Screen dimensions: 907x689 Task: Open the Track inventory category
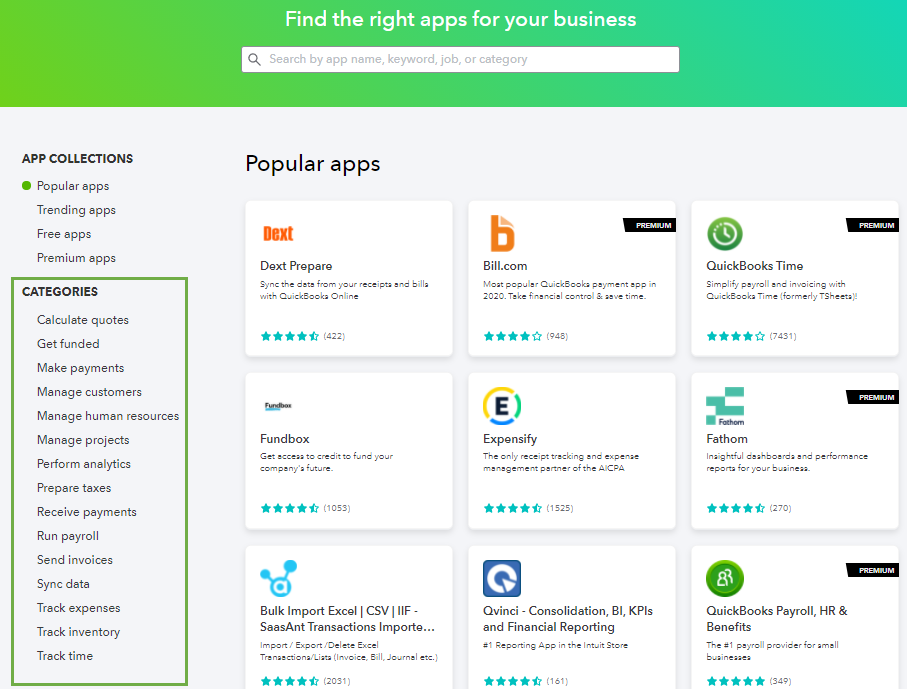(x=79, y=632)
